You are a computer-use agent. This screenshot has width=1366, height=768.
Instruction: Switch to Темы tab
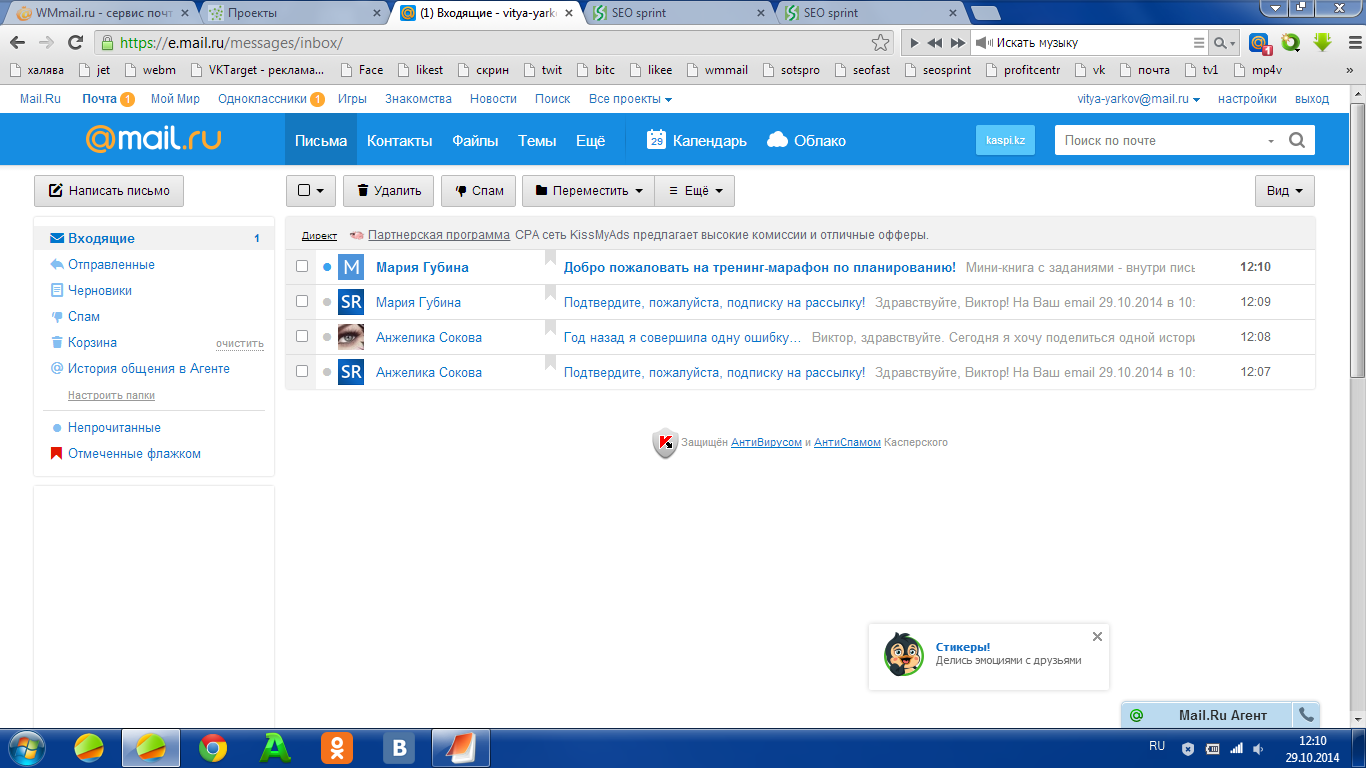[537, 140]
